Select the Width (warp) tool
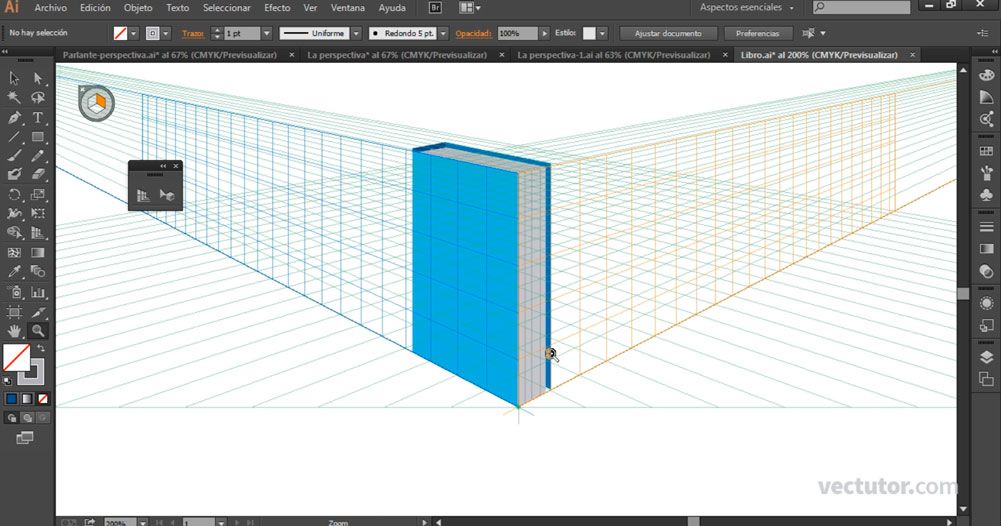The width and height of the screenshot is (1001, 526). pyautogui.click(x=14, y=213)
